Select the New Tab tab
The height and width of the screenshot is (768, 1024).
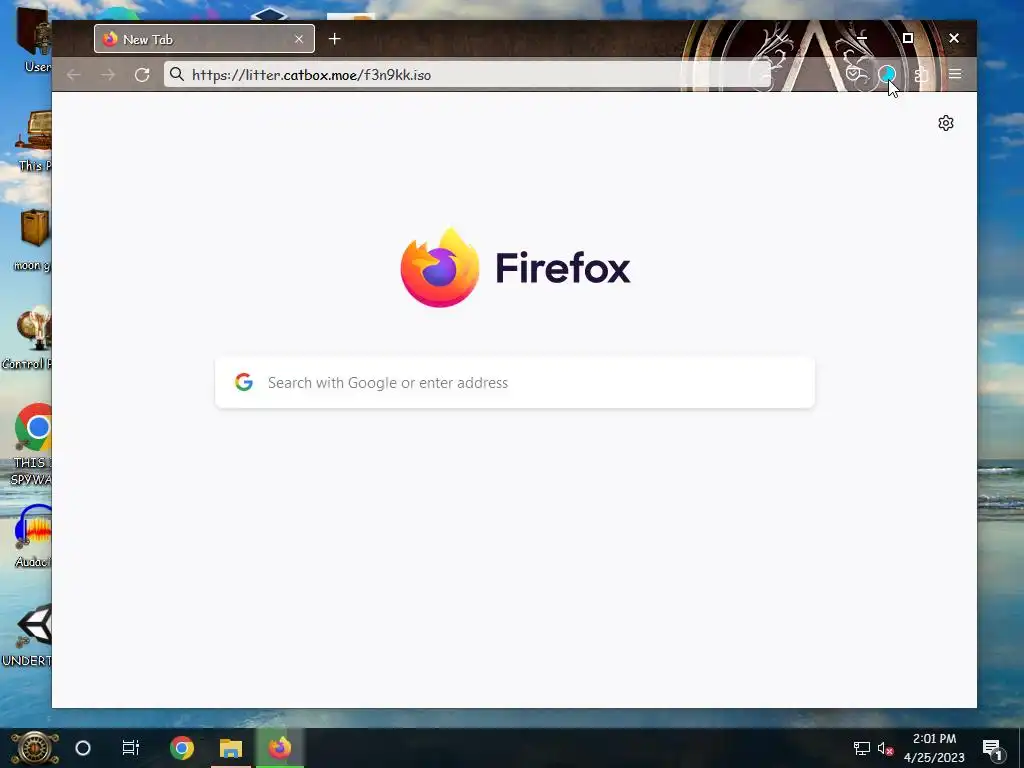204,39
